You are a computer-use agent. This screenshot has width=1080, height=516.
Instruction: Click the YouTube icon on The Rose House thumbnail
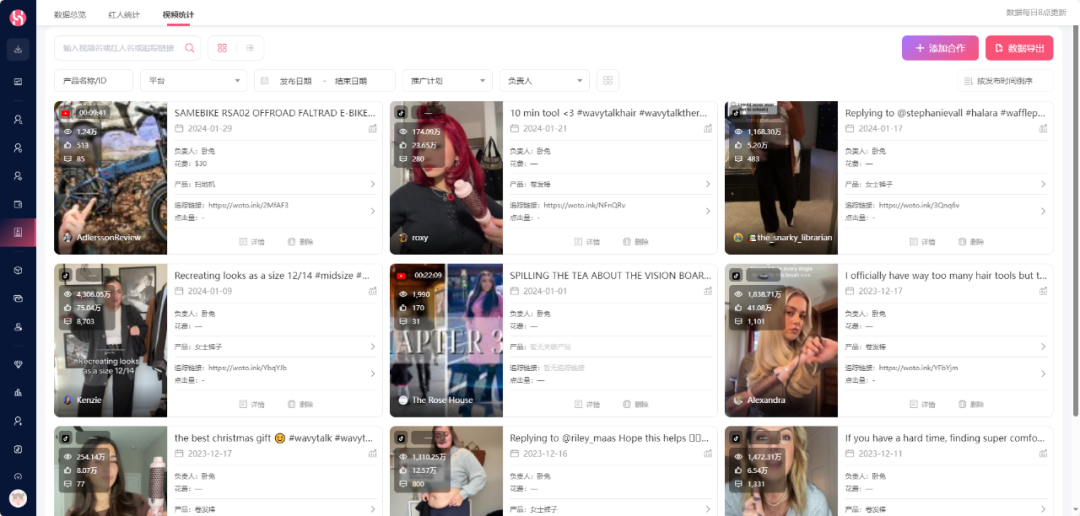coord(401,275)
